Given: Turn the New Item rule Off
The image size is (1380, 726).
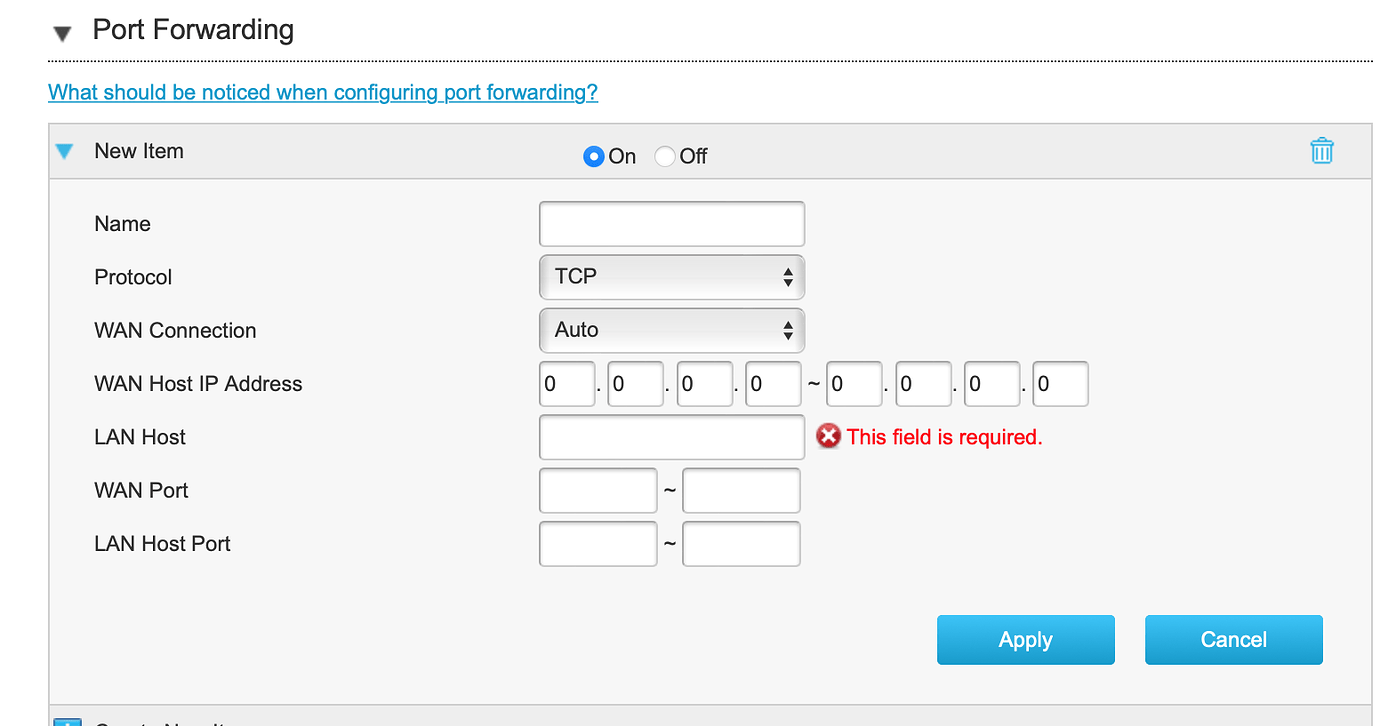Looking at the screenshot, I should pyautogui.click(x=663, y=156).
